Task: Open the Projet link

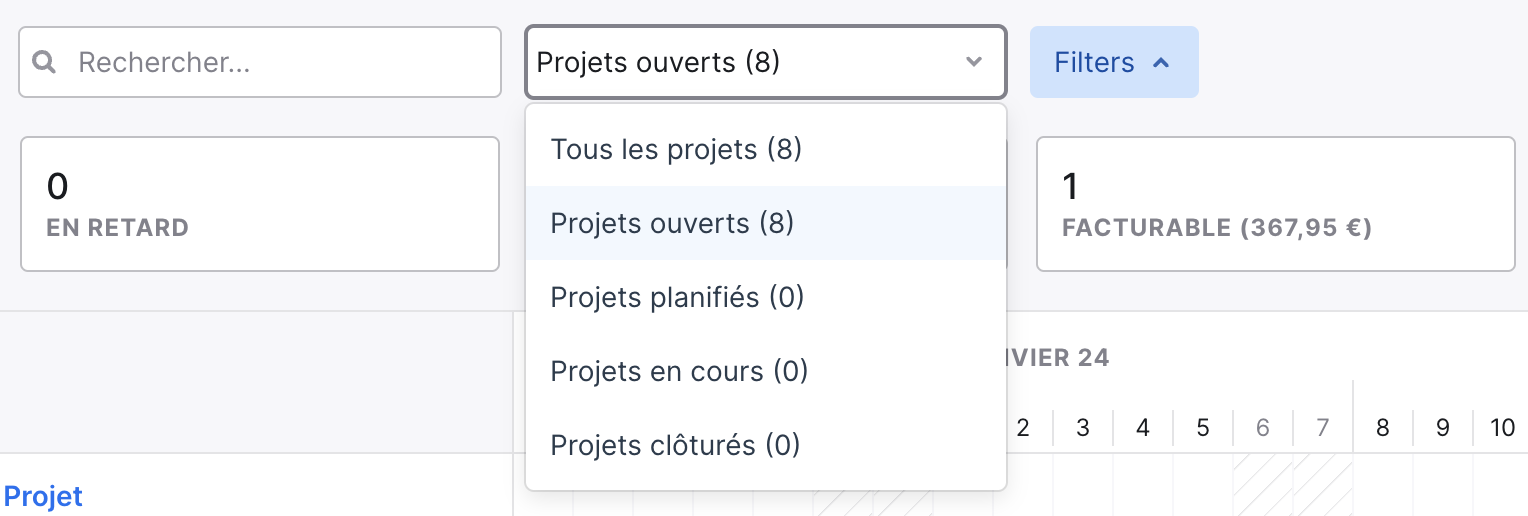Action: (x=43, y=496)
